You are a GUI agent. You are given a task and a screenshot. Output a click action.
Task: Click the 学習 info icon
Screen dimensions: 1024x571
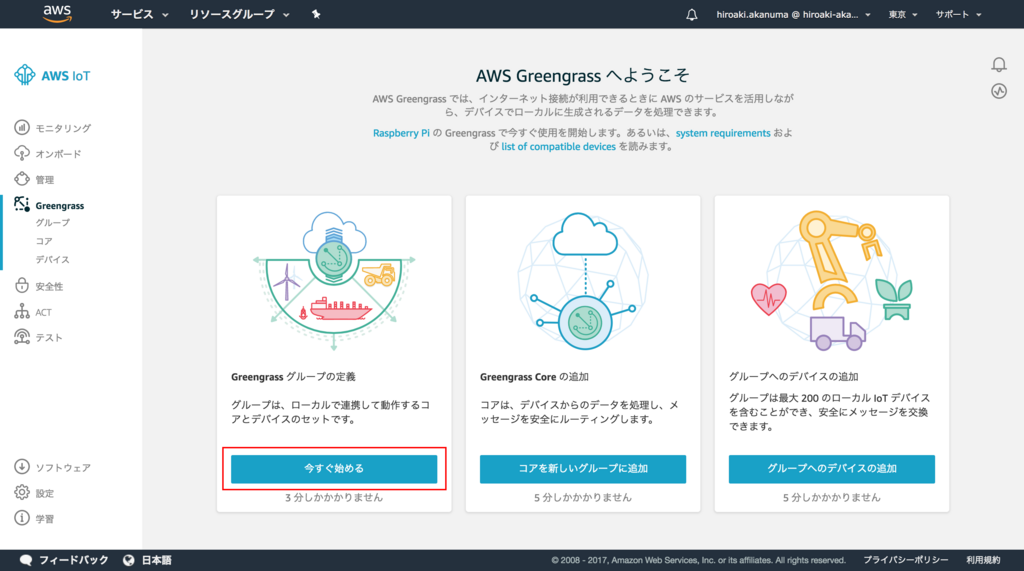(x=22, y=517)
